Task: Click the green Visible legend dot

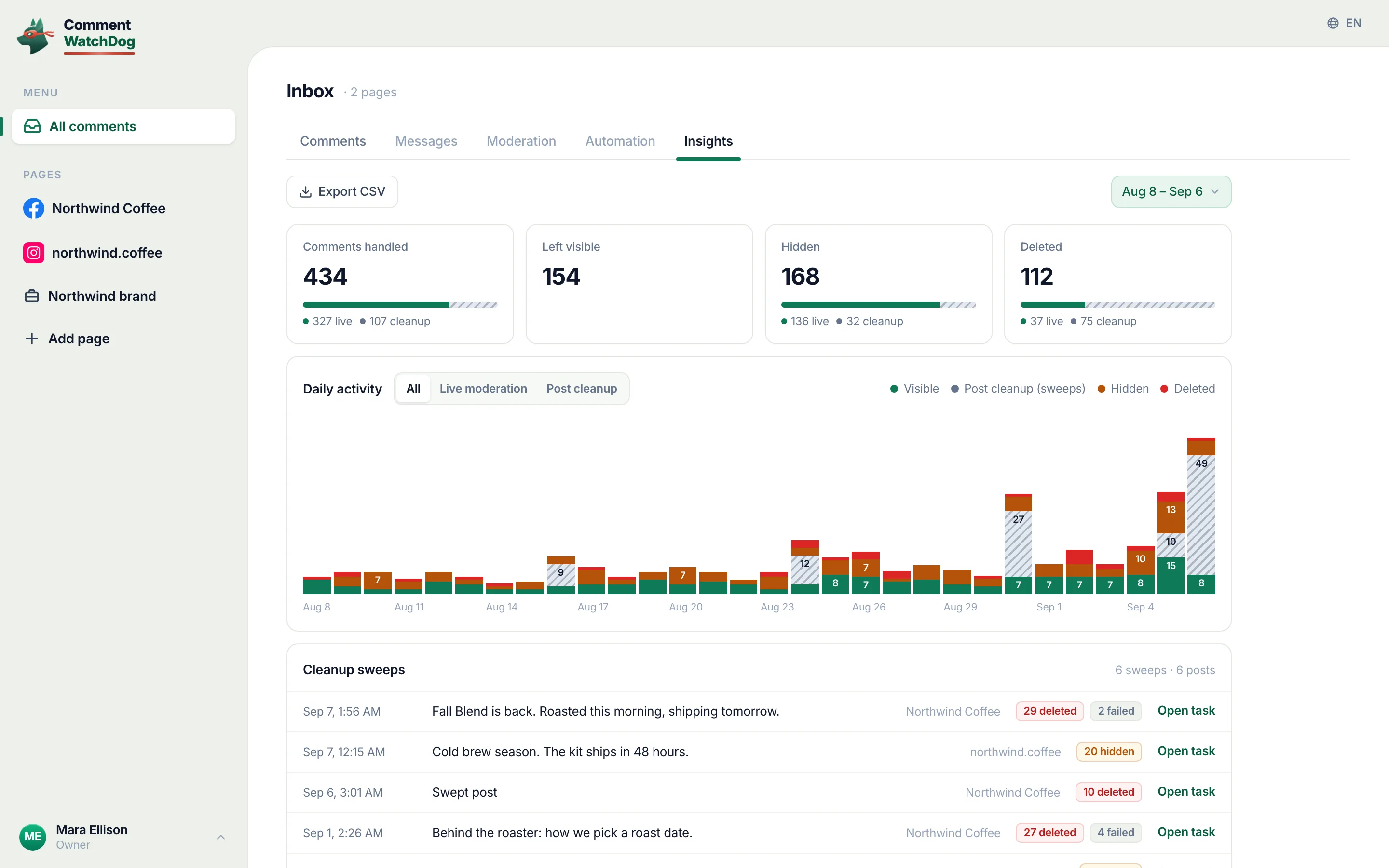Action: (894, 389)
